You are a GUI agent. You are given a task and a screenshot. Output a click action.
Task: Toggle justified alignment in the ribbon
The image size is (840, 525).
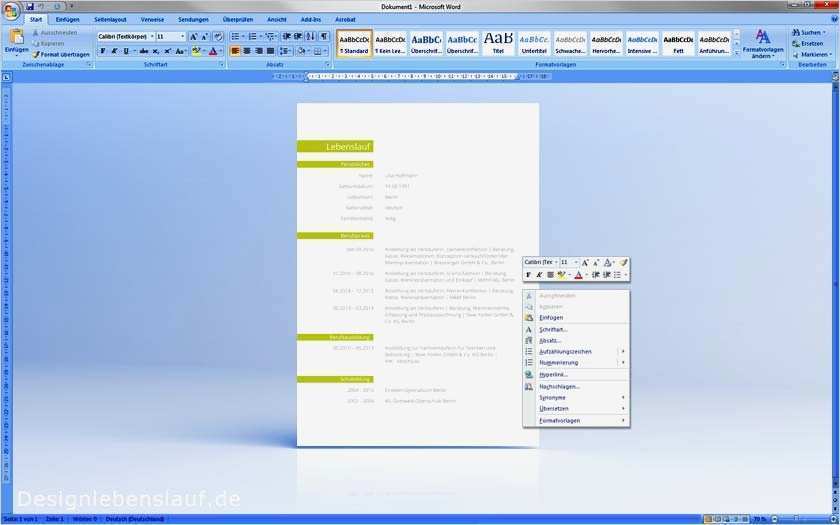pos(271,51)
